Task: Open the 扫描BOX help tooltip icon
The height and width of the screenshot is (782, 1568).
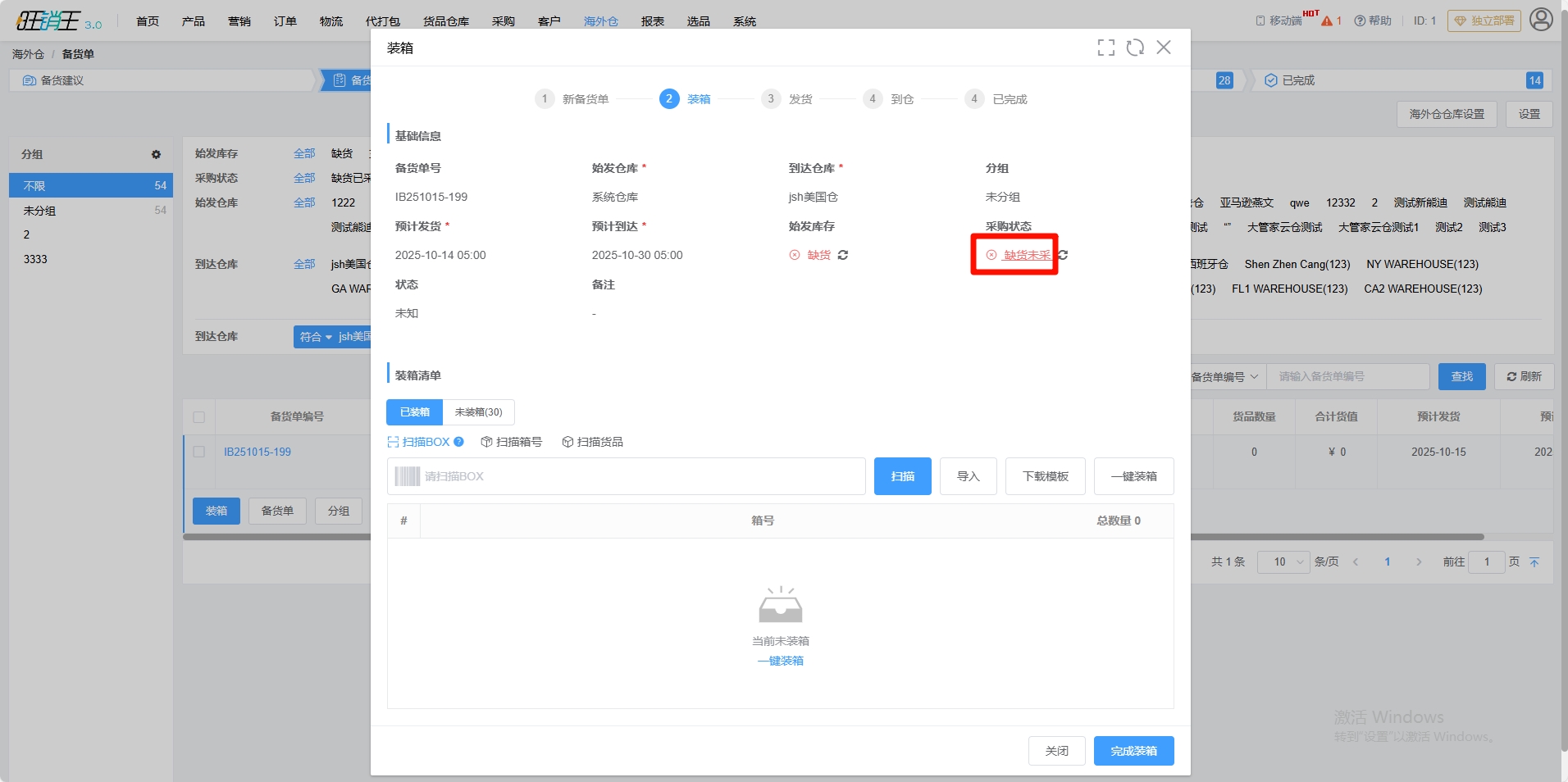Action: [459, 442]
